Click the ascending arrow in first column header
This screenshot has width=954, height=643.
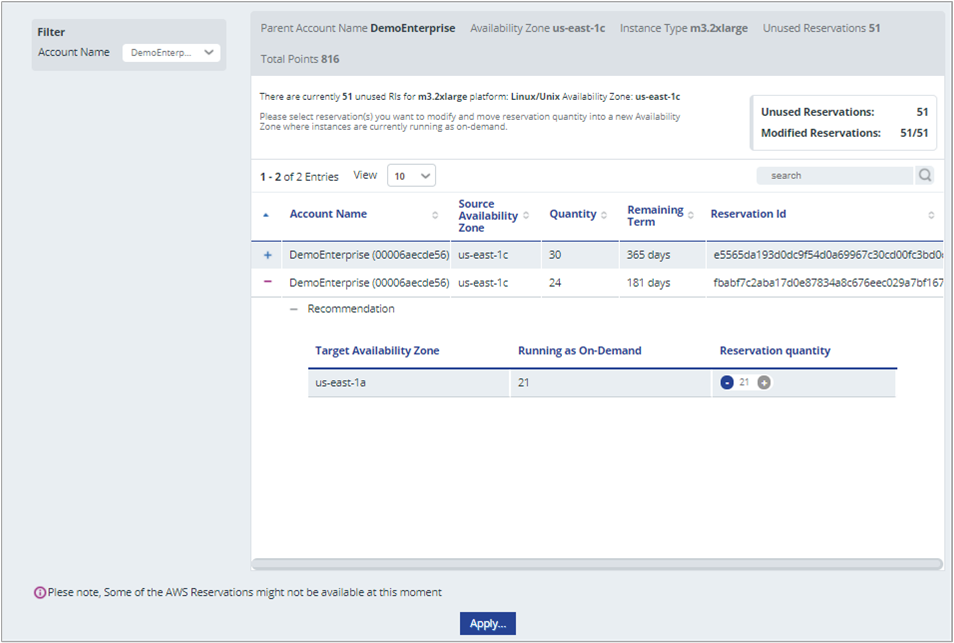[266, 215]
